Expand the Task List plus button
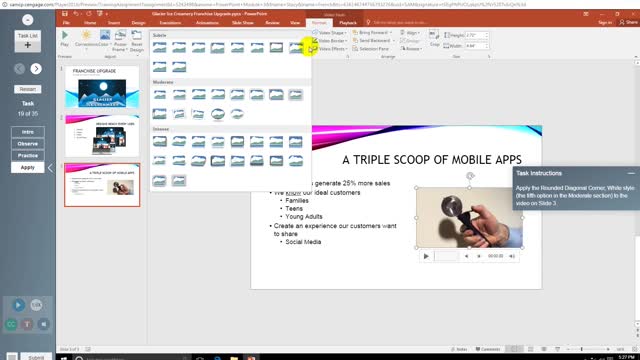This screenshot has height=360, width=640. 28,45
